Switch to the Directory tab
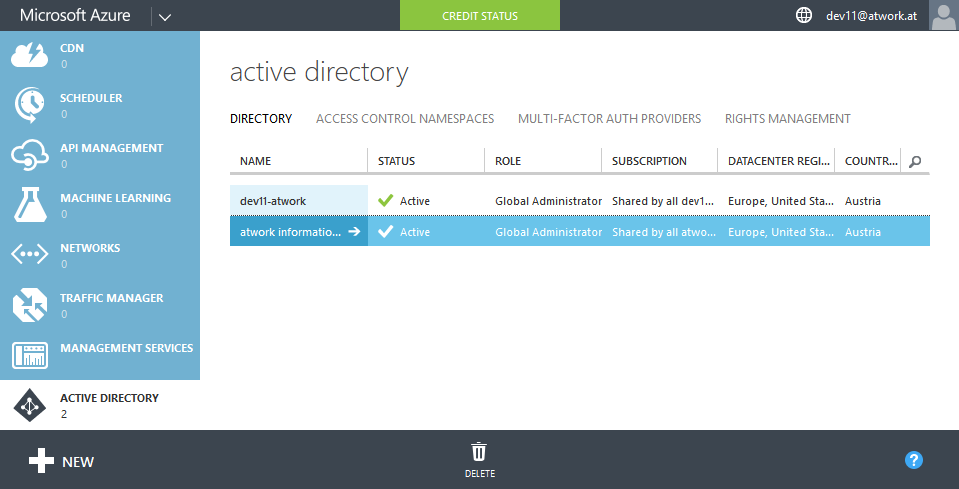This screenshot has height=489, width=959. pyautogui.click(x=261, y=119)
